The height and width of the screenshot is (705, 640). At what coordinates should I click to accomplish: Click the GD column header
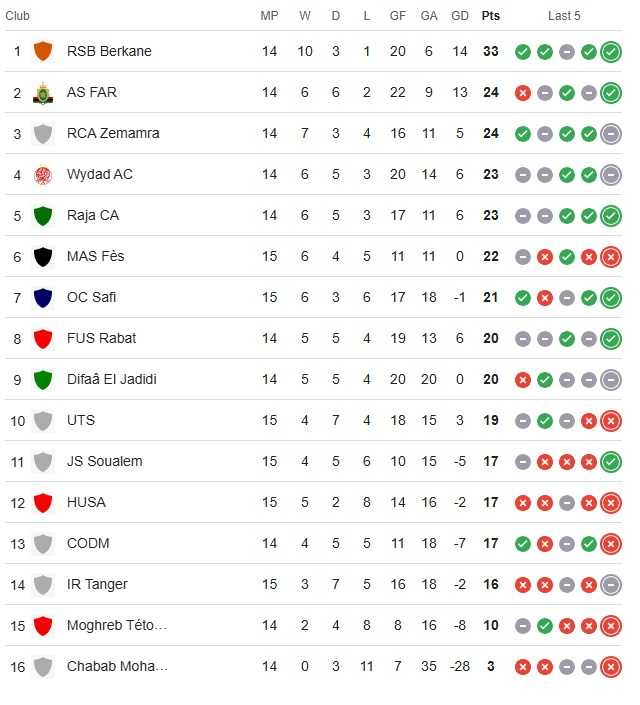pyautogui.click(x=460, y=16)
